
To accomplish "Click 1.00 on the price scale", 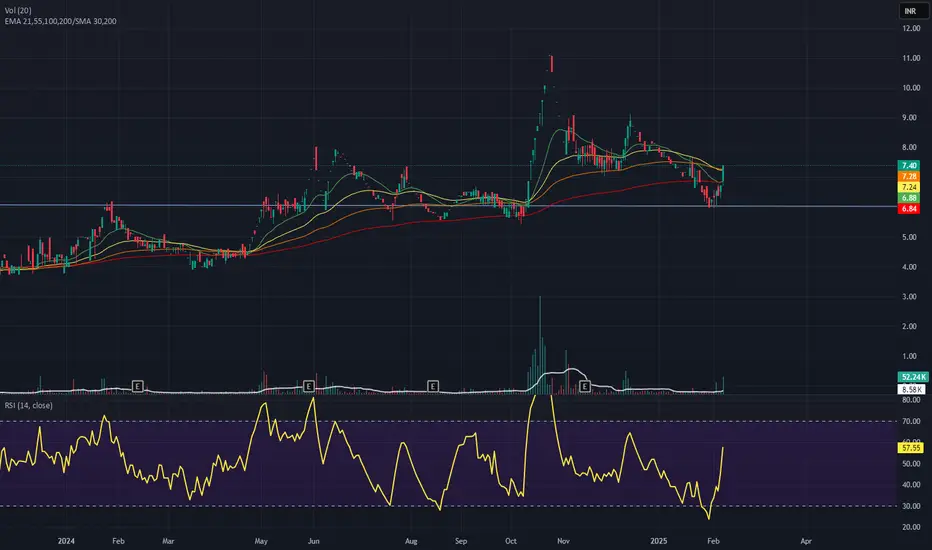I will click(909, 356).
